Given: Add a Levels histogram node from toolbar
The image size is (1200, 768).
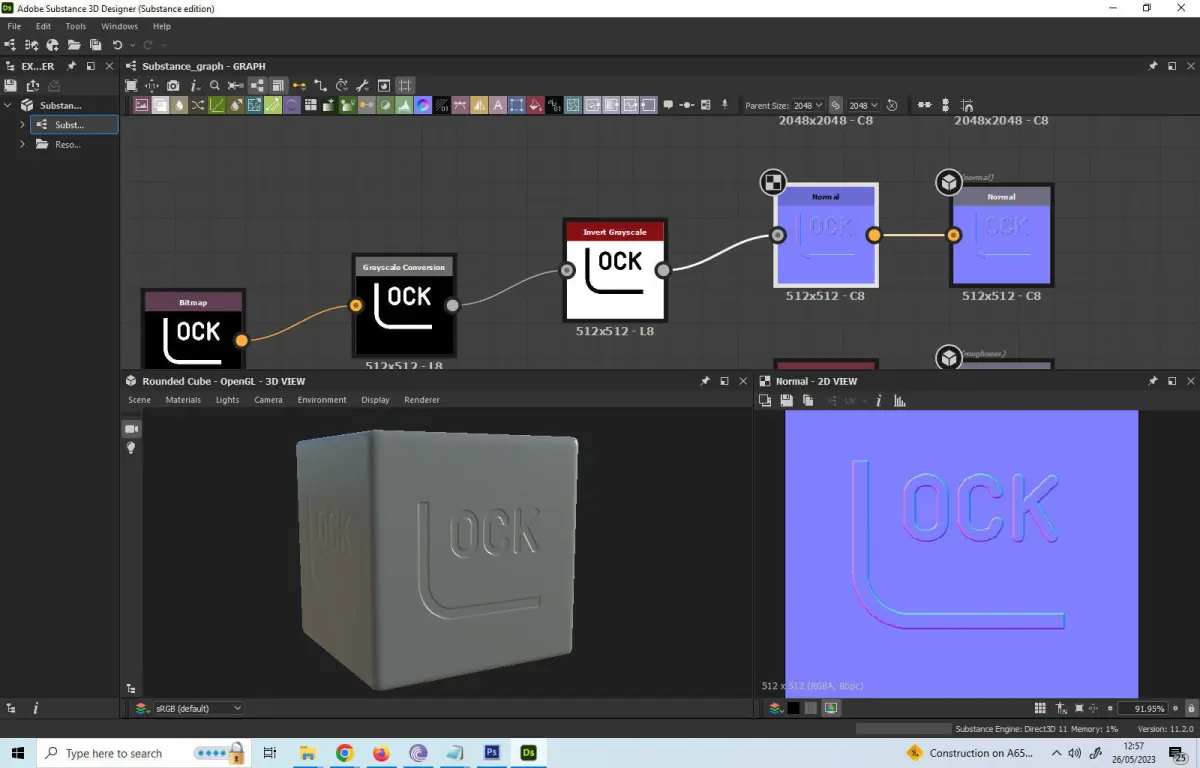Looking at the screenshot, I should point(404,105).
